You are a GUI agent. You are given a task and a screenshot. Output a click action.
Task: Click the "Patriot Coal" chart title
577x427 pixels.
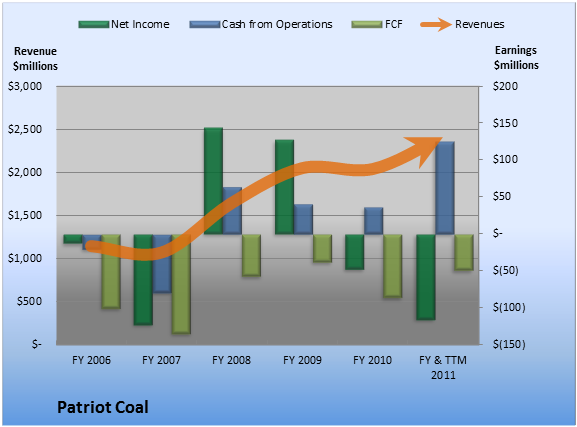[x=103, y=407]
